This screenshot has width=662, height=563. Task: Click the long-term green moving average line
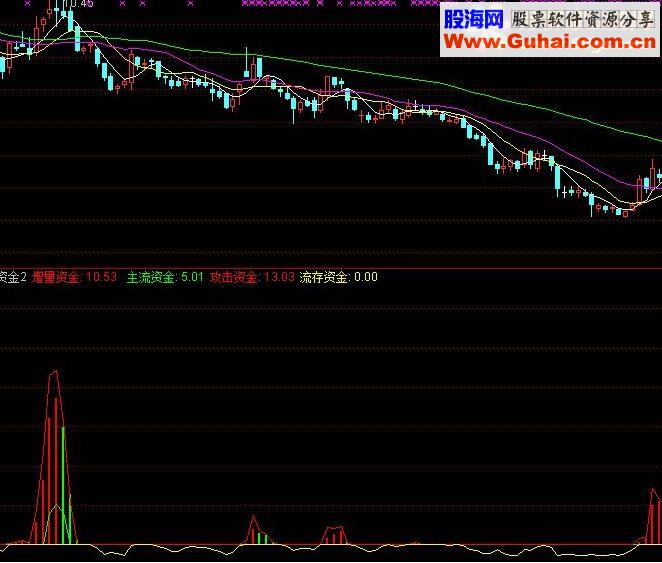329,66
